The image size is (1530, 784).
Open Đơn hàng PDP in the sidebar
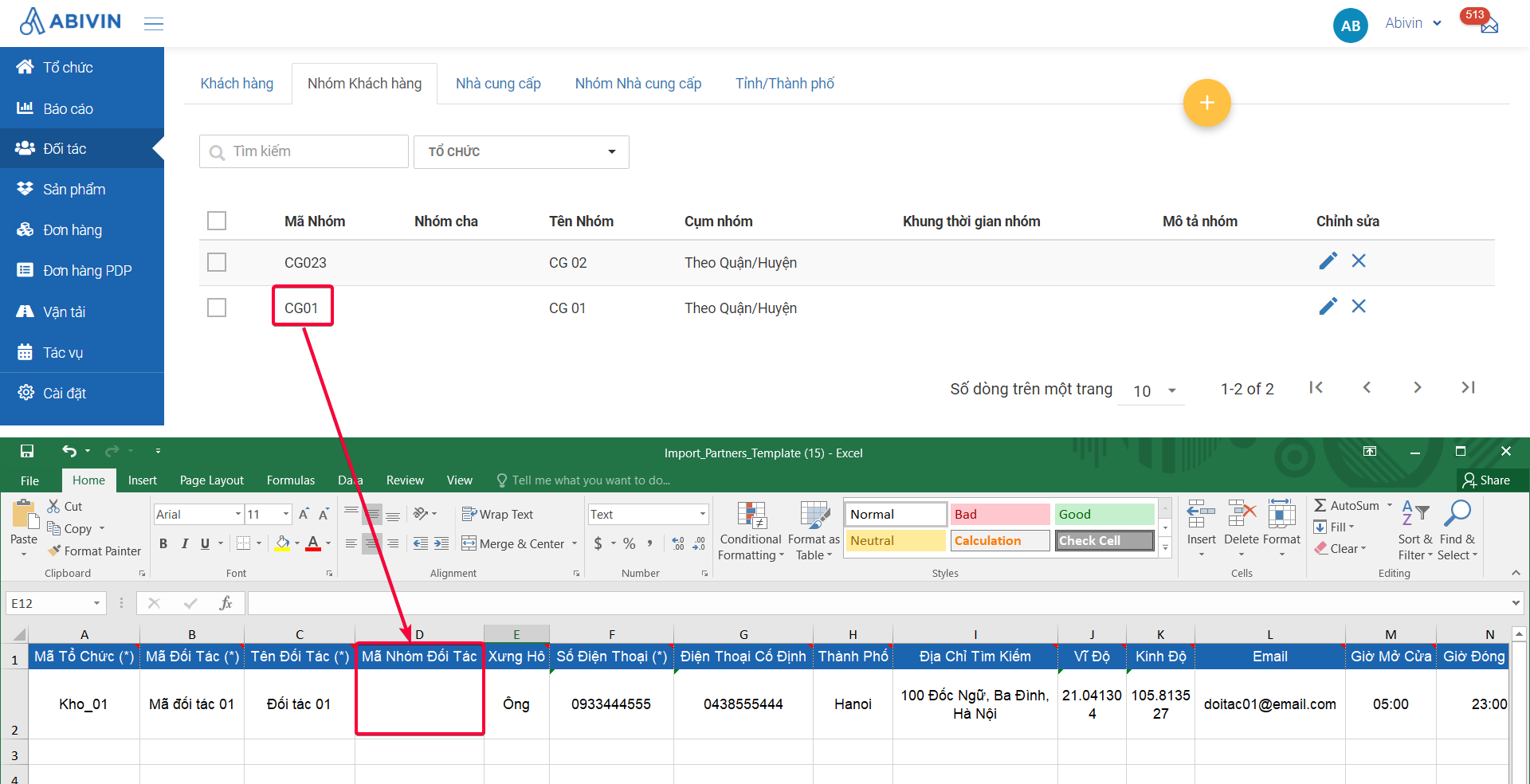coord(82,271)
